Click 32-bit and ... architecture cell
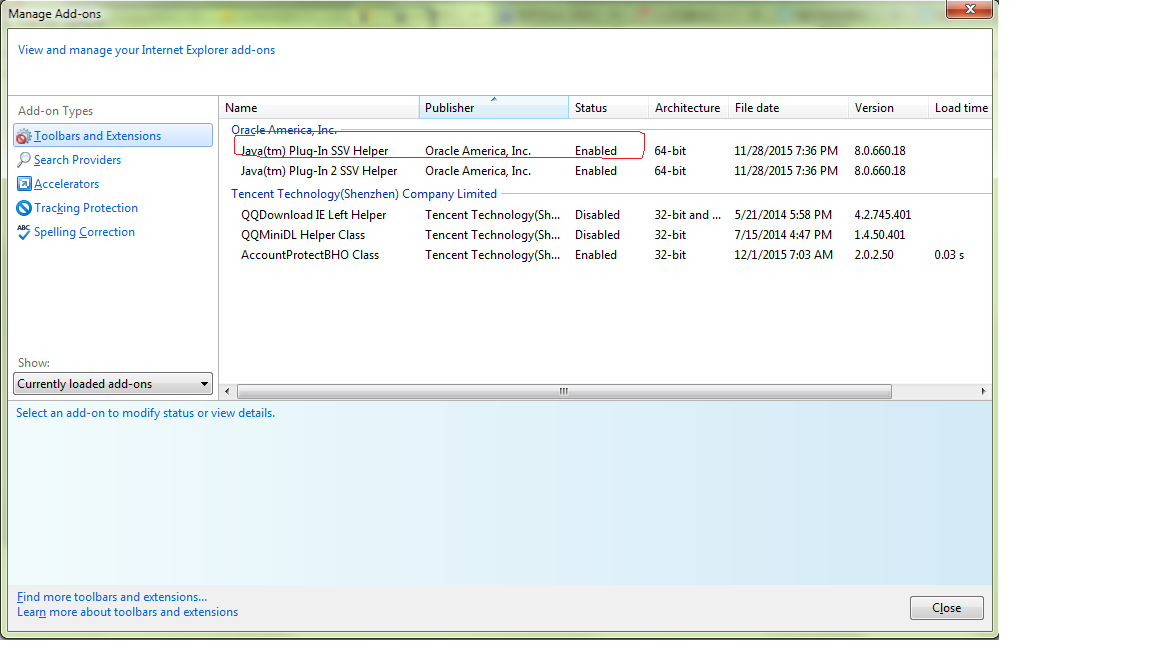This screenshot has width=1152, height=648. click(x=688, y=215)
